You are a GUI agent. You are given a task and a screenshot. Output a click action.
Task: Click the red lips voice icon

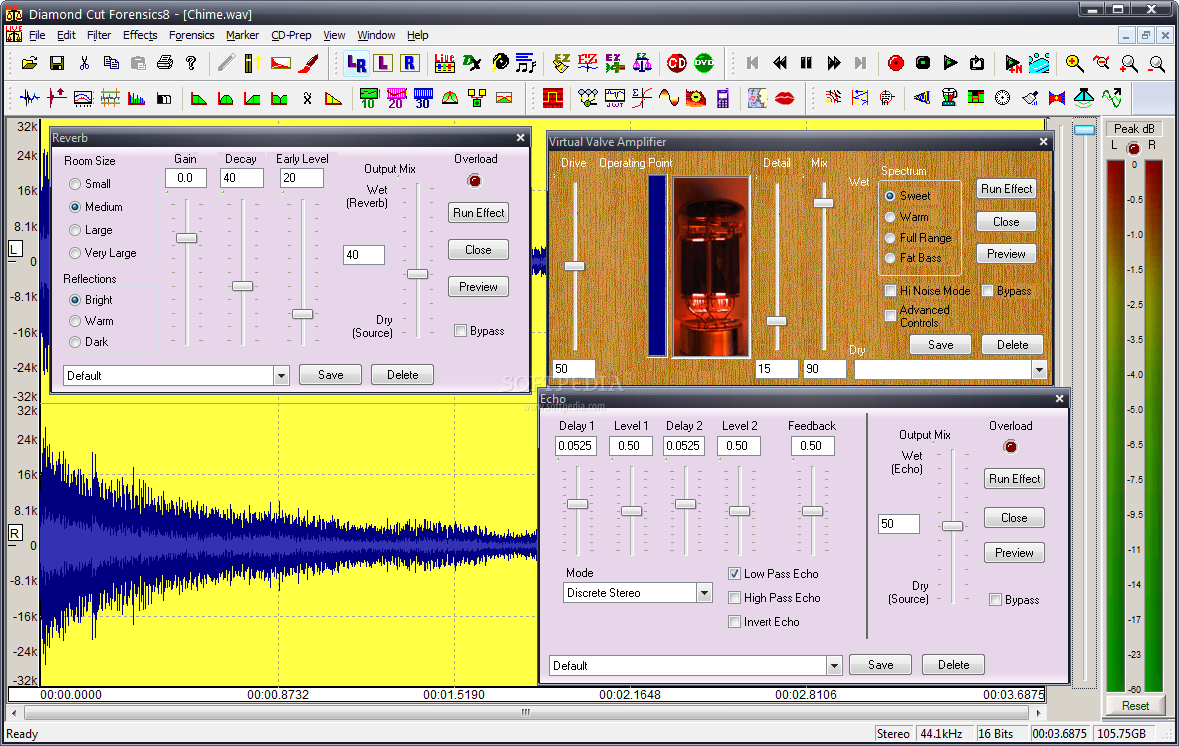pos(784,99)
